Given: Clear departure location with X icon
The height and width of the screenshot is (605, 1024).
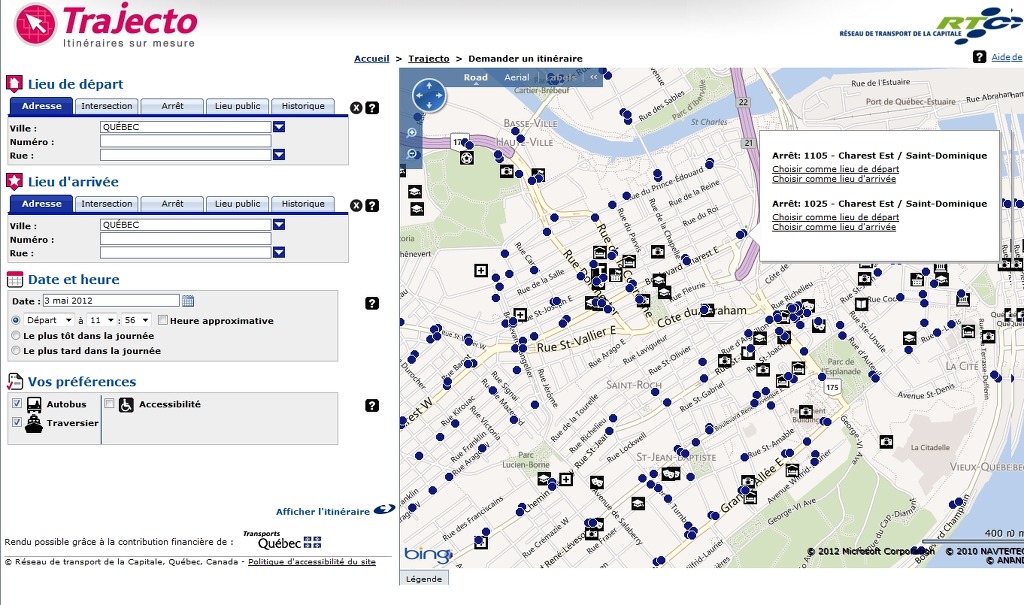Looking at the screenshot, I should (x=356, y=108).
